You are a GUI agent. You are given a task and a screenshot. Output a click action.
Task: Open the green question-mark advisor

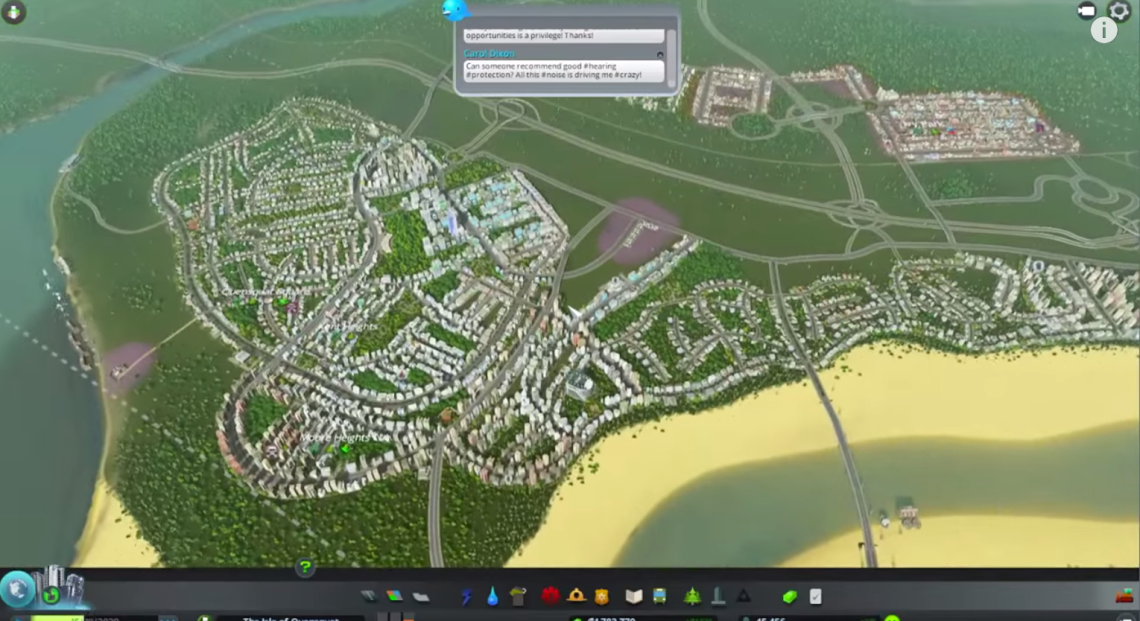click(305, 566)
